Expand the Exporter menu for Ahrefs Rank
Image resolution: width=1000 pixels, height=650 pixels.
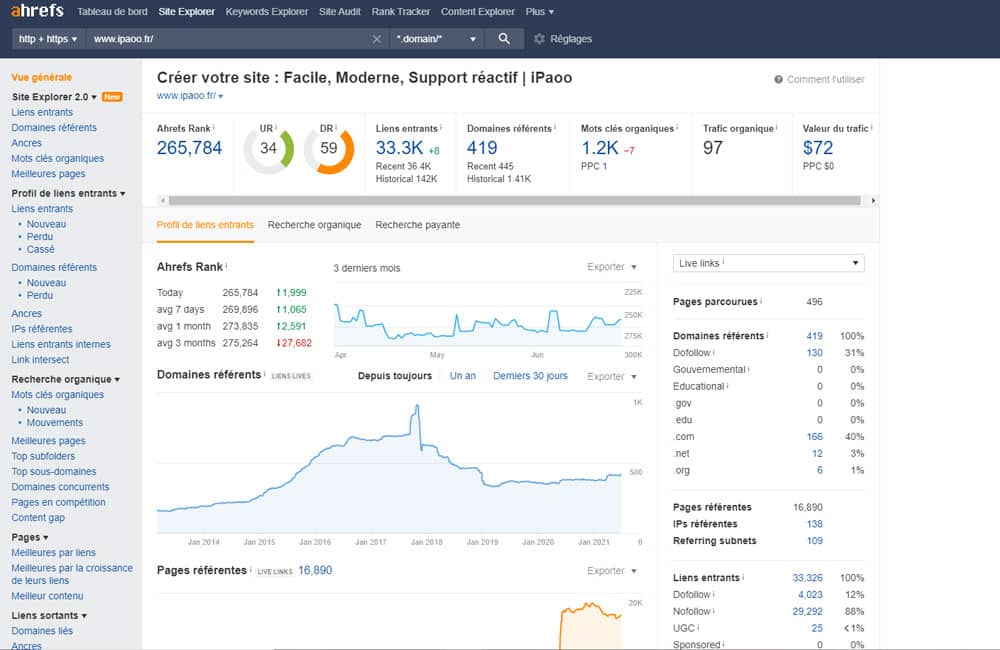point(608,267)
